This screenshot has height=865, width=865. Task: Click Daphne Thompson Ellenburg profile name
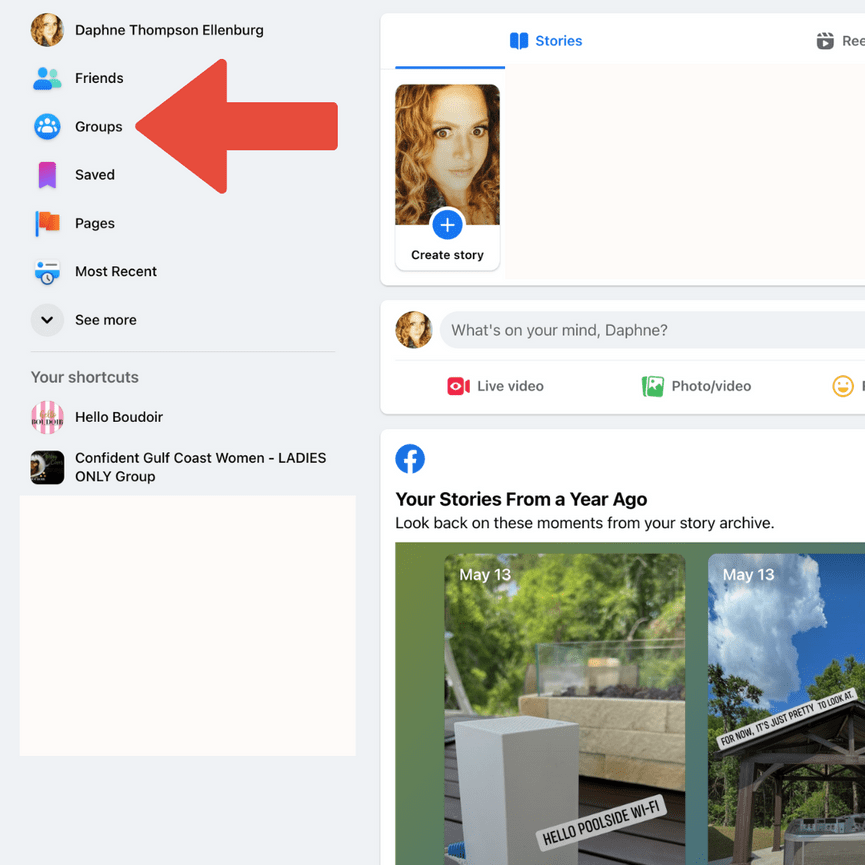(168, 30)
